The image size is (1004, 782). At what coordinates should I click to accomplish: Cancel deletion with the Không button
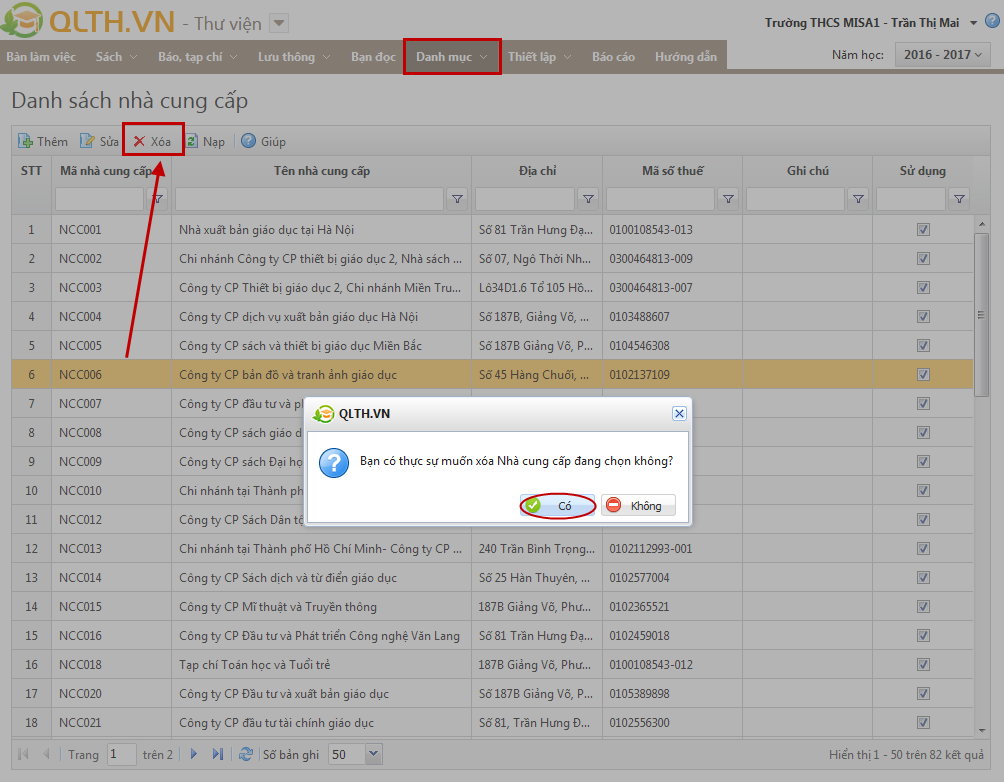(638, 505)
